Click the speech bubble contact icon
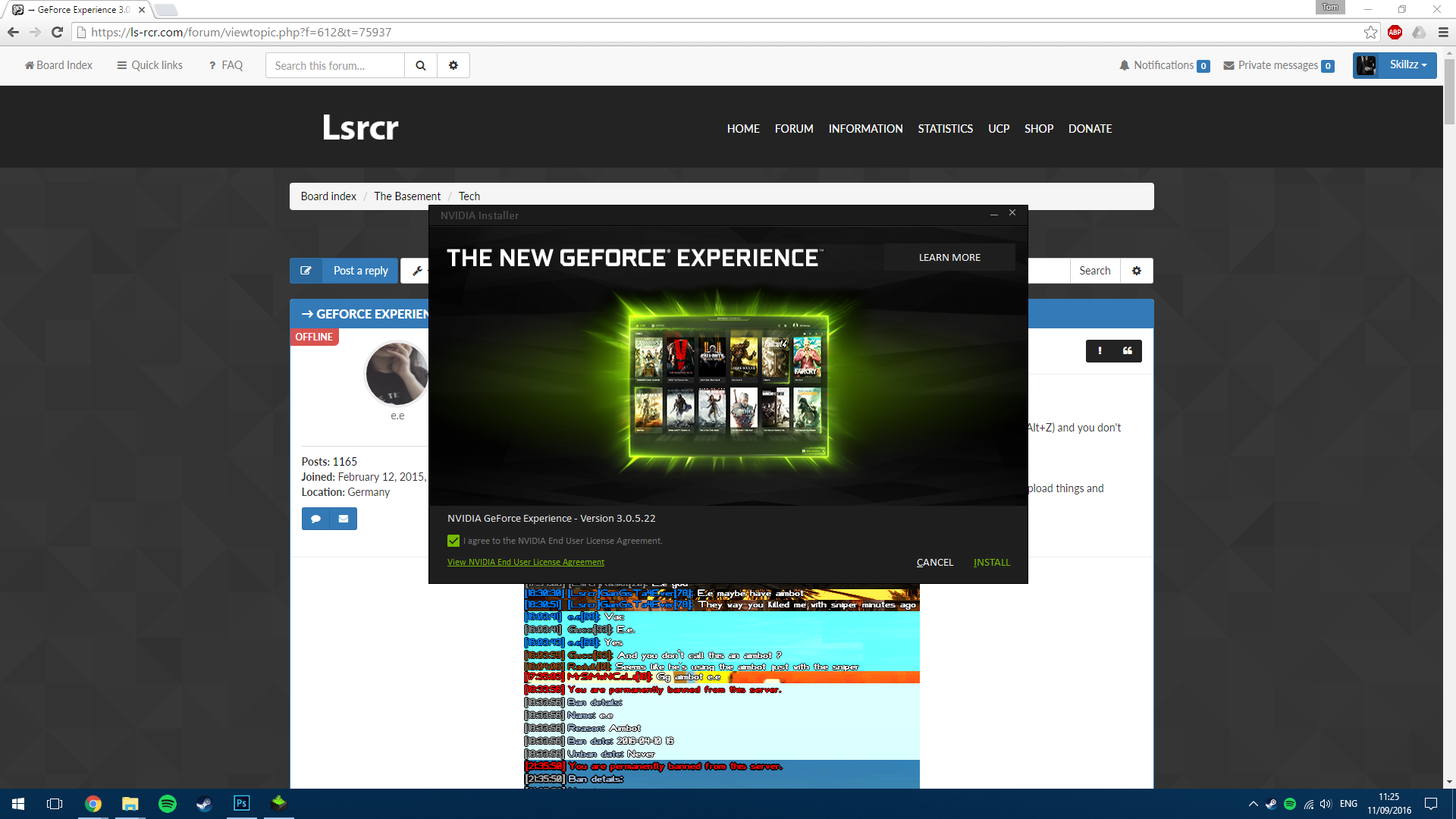 [315, 519]
